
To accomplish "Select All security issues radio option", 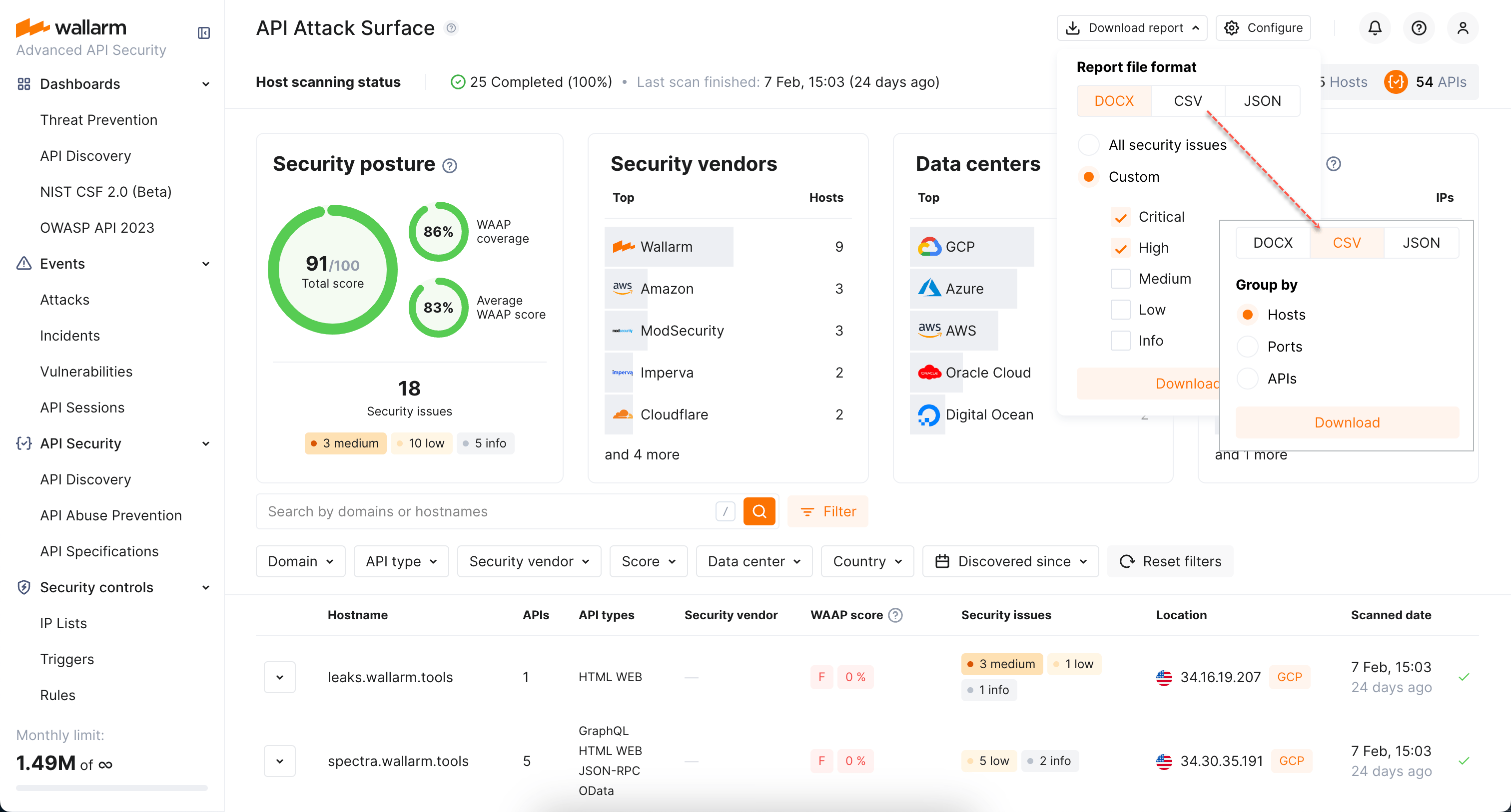I will pos(1089,145).
